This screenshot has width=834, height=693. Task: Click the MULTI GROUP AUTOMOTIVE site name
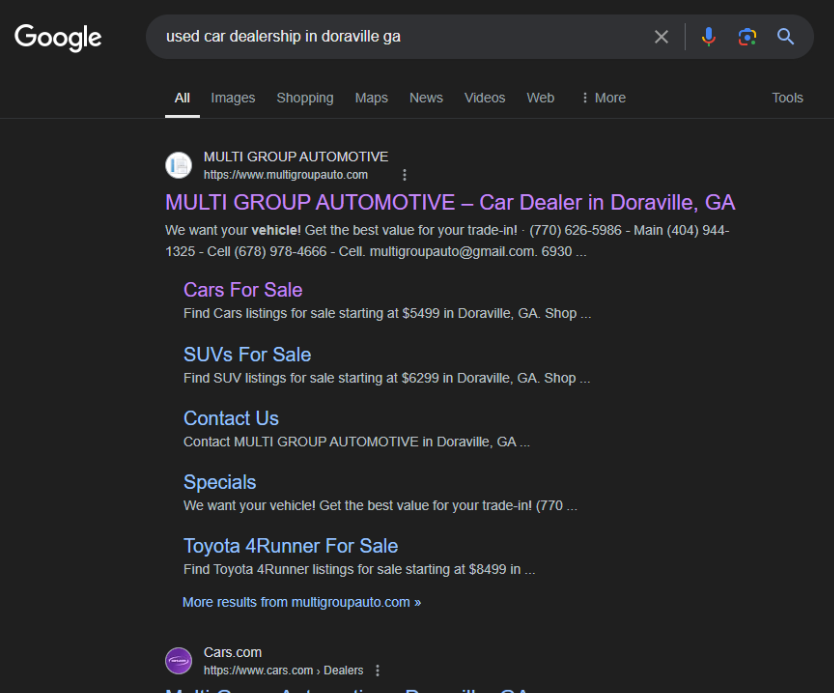pyautogui.click(x=296, y=157)
